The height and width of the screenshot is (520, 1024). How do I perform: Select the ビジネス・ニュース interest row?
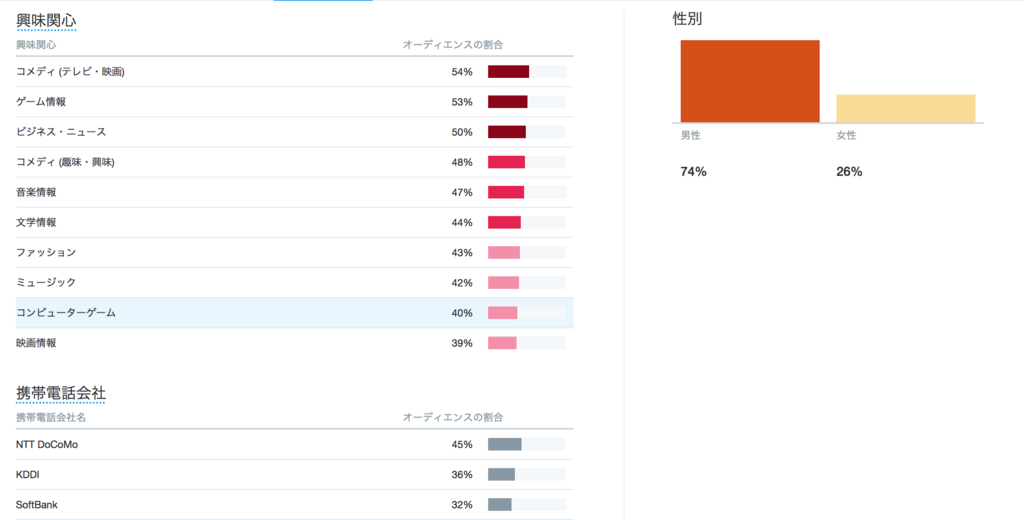(x=295, y=132)
